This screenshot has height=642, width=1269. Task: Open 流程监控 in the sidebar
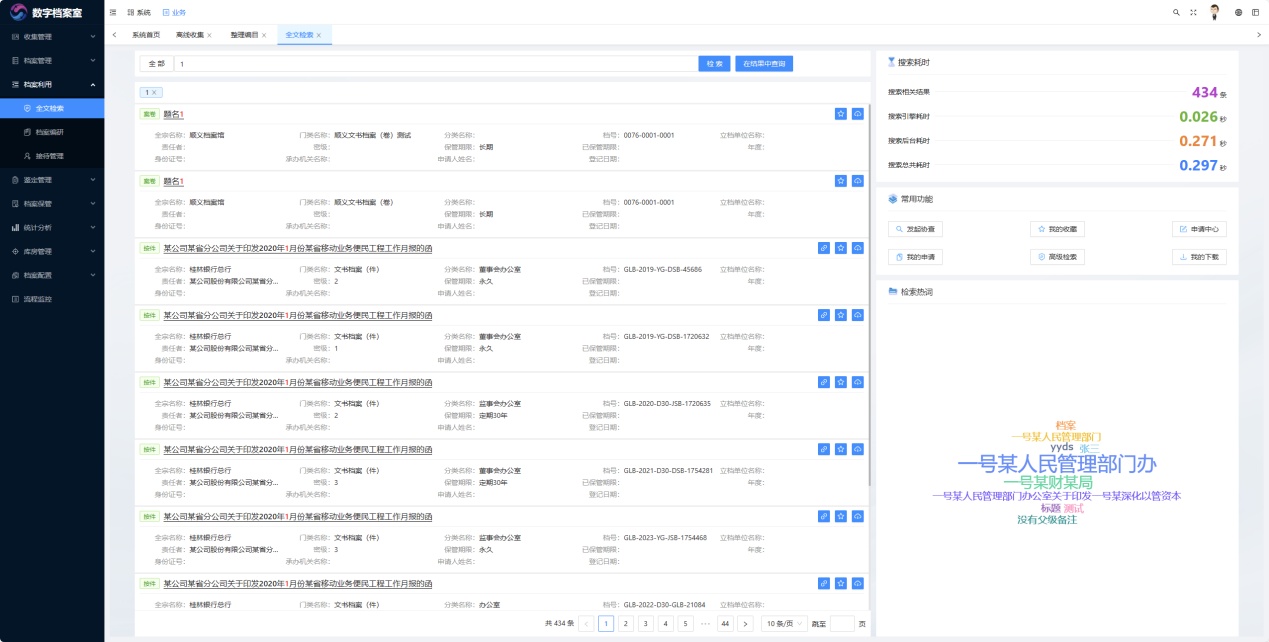point(52,299)
